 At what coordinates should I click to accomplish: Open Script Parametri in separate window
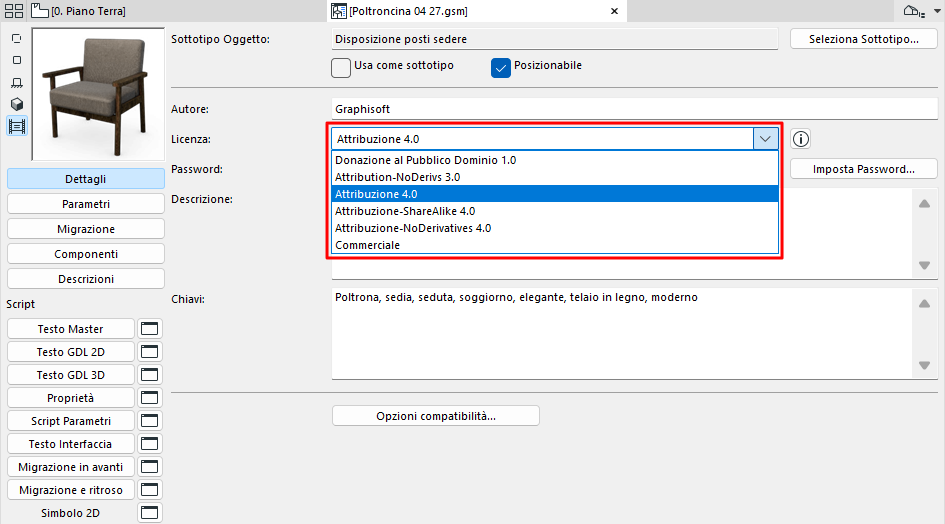coord(150,421)
